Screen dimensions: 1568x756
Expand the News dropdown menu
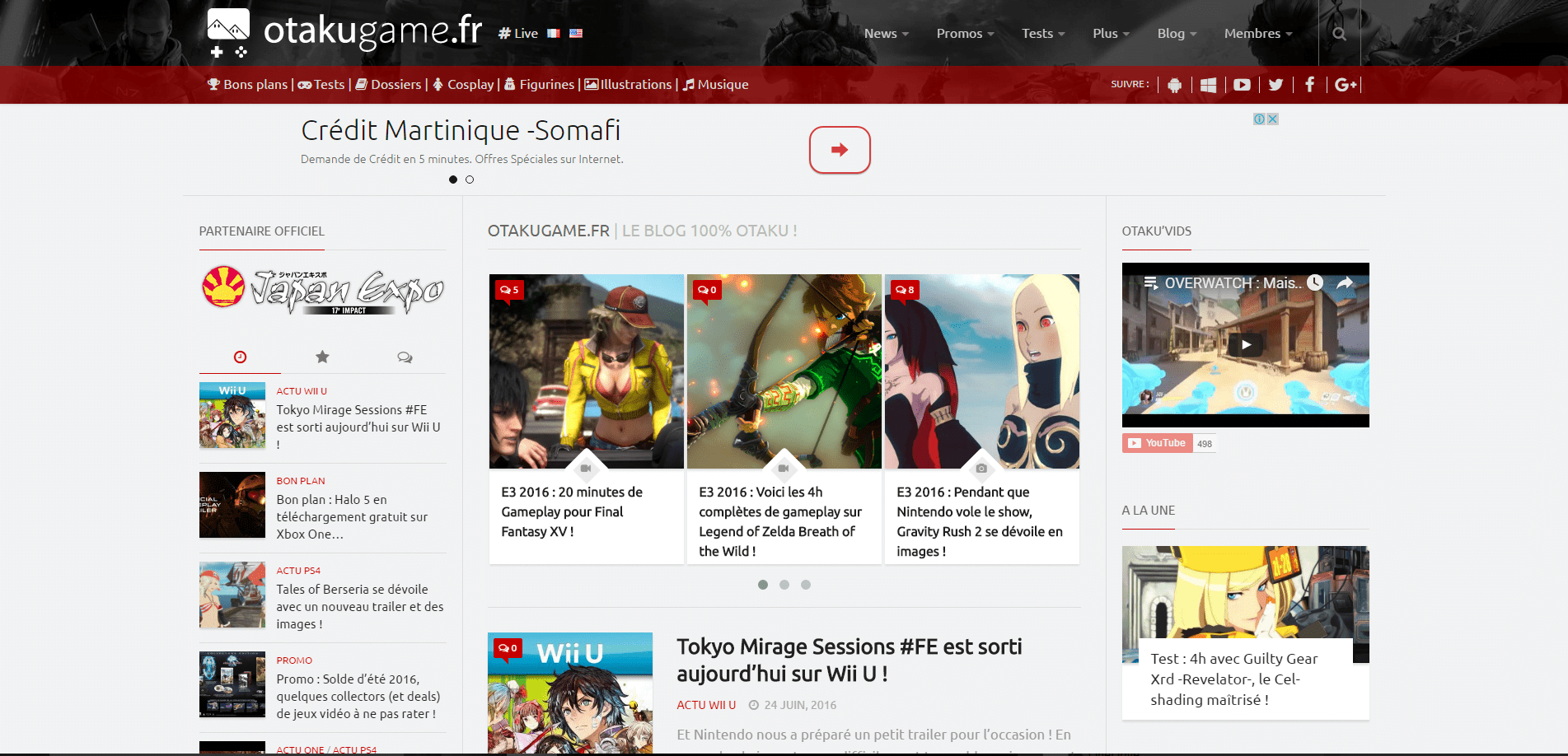(887, 34)
